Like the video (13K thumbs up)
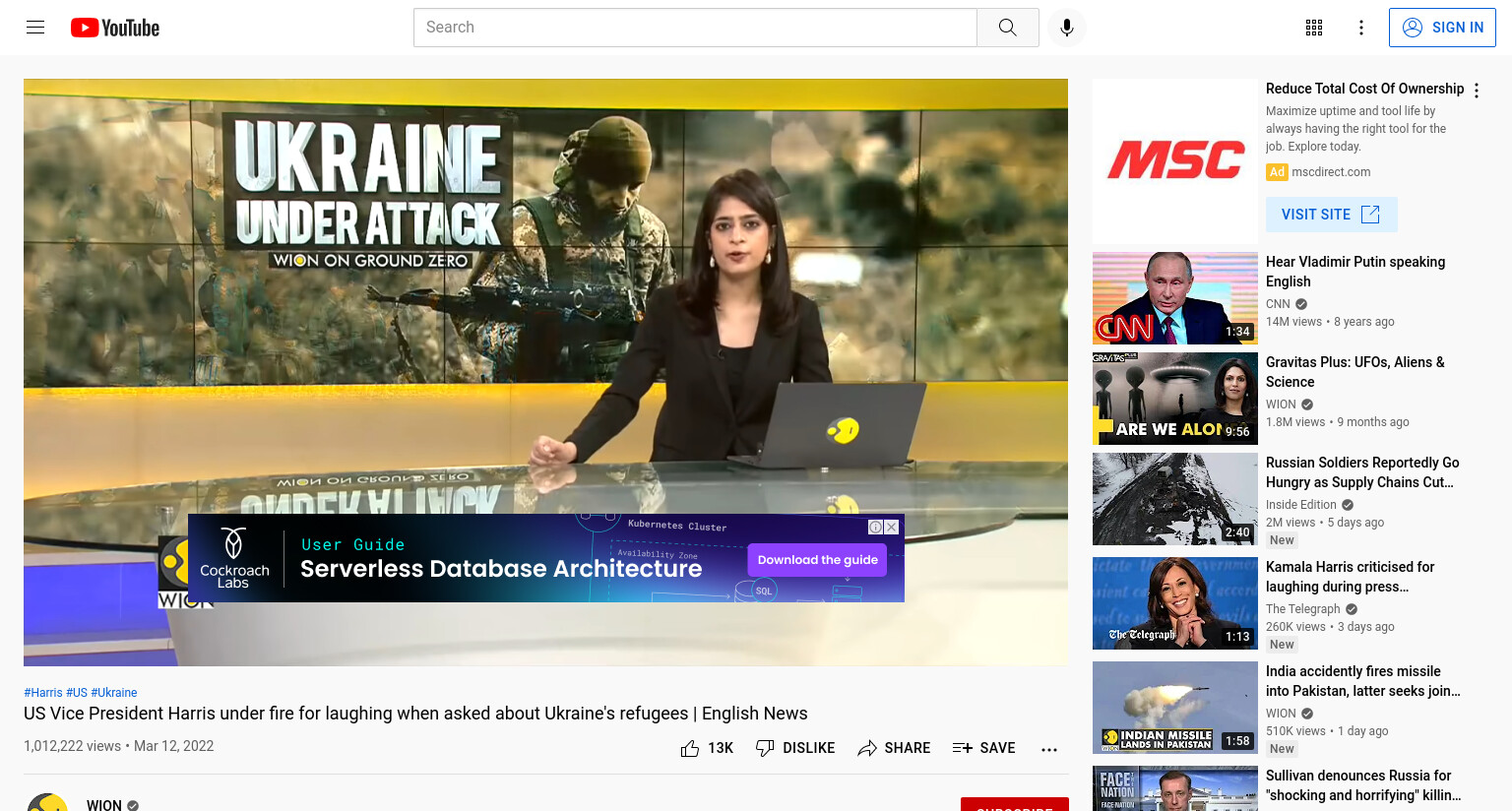This screenshot has width=1512, height=811. (x=707, y=748)
